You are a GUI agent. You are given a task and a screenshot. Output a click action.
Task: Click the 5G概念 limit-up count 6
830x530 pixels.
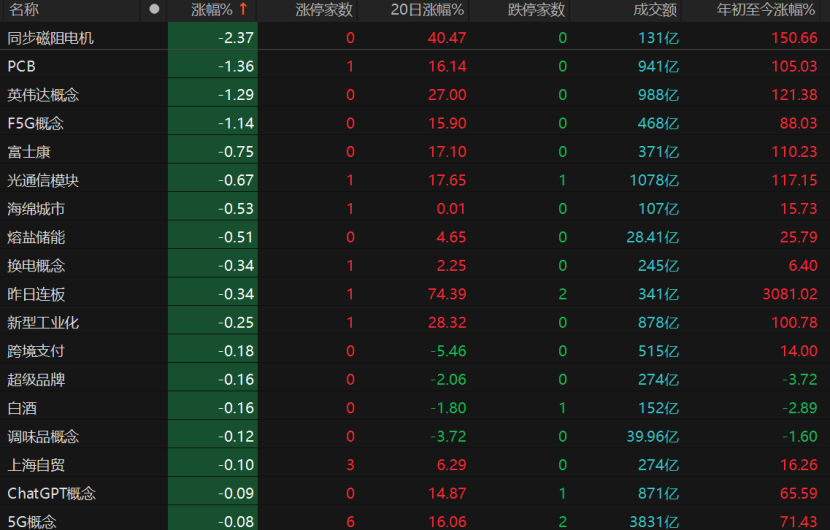[350, 522]
